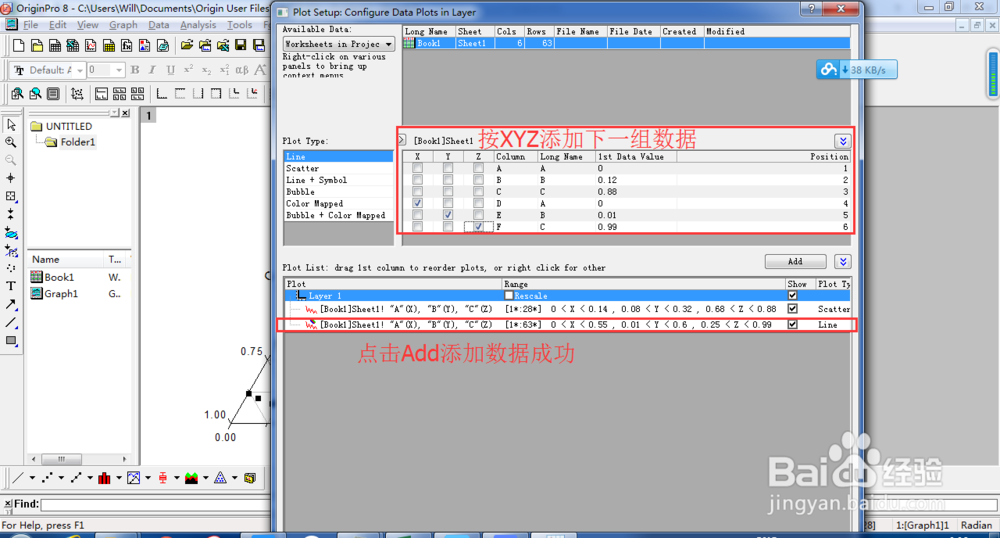This screenshot has width=1000, height=538.
Task: Click the ternary plot icon in bottom toolbar
Action: (x=220, y=477)
